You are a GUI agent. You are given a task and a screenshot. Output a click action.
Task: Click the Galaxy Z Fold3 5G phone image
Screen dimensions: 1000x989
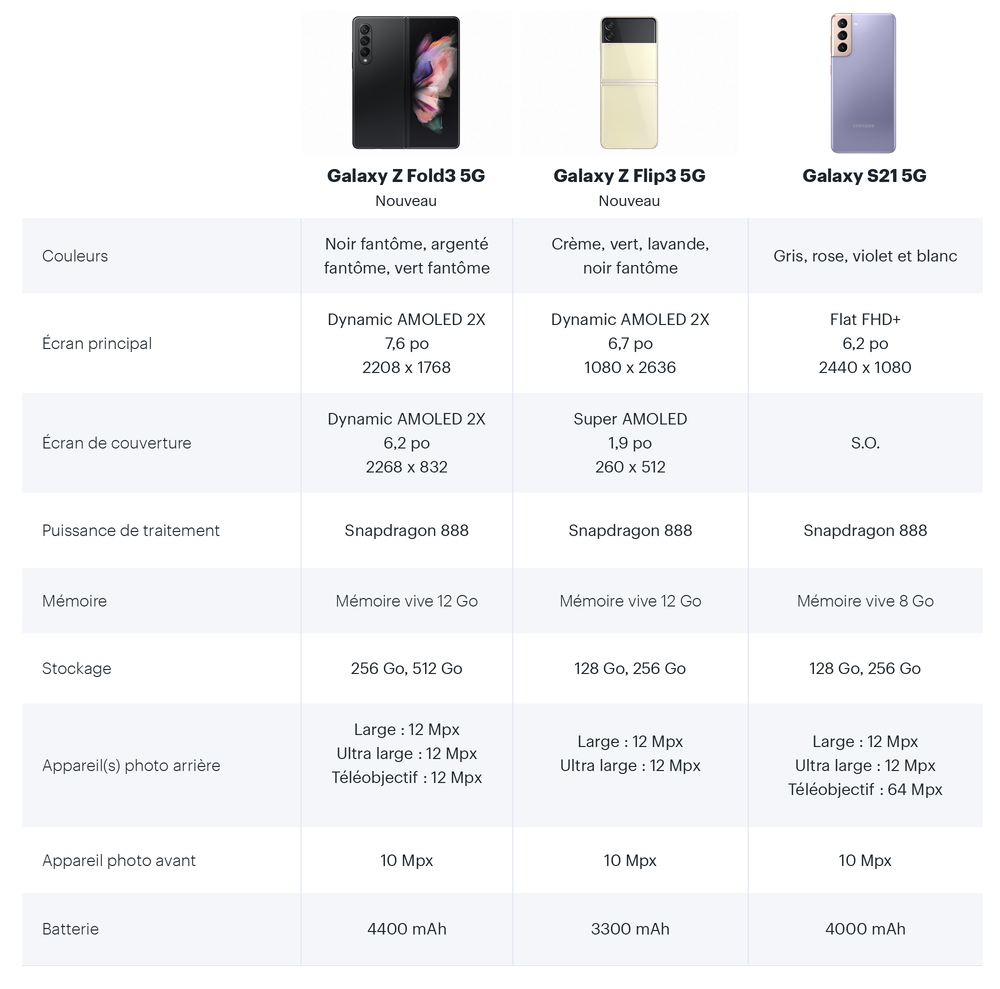406,82
